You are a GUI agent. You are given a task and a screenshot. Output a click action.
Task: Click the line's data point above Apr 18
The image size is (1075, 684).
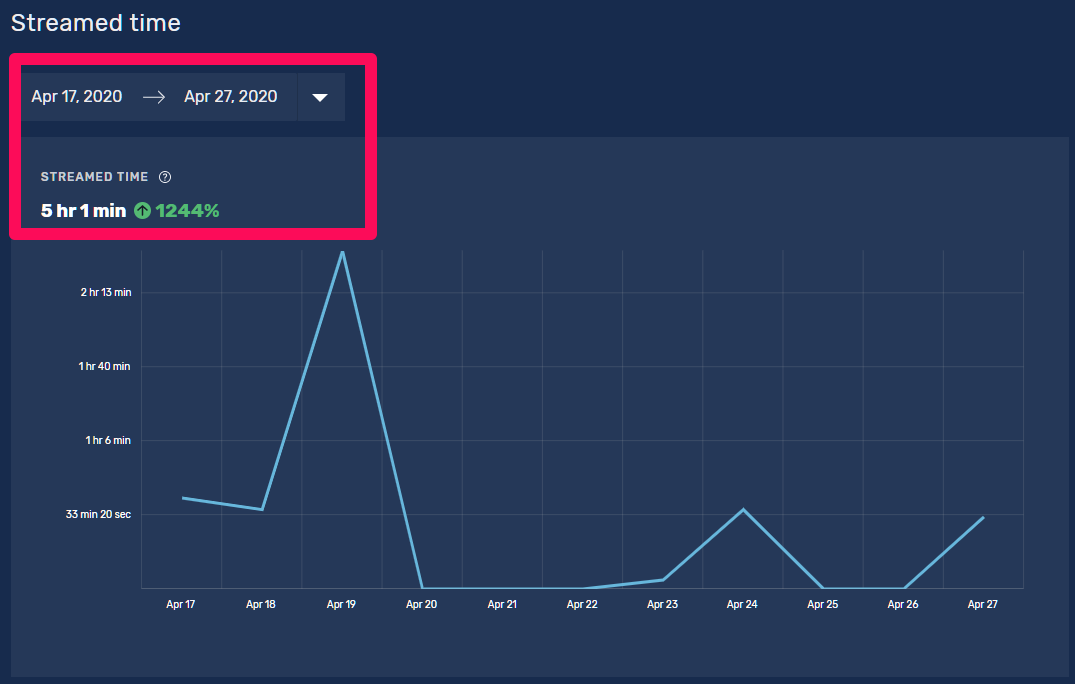[262, 510]
